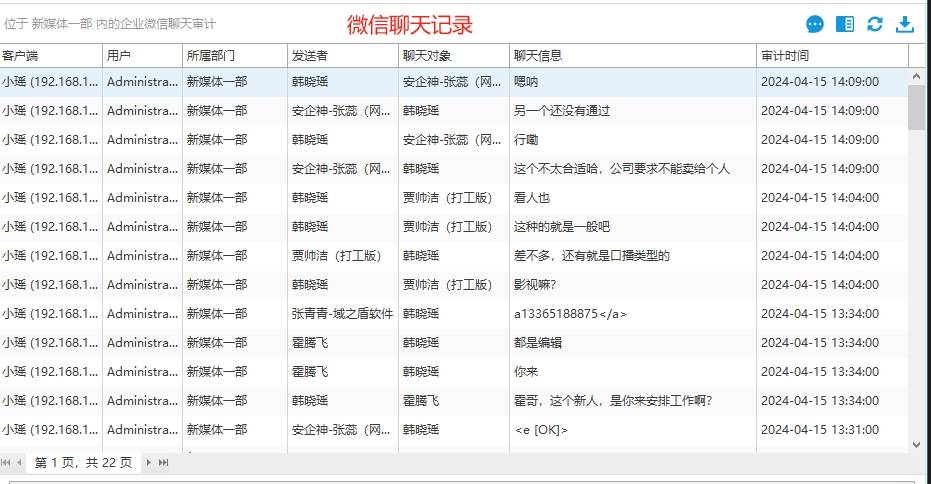Sort by 审计时间 column header
The image size is (931, 484).
832,56
